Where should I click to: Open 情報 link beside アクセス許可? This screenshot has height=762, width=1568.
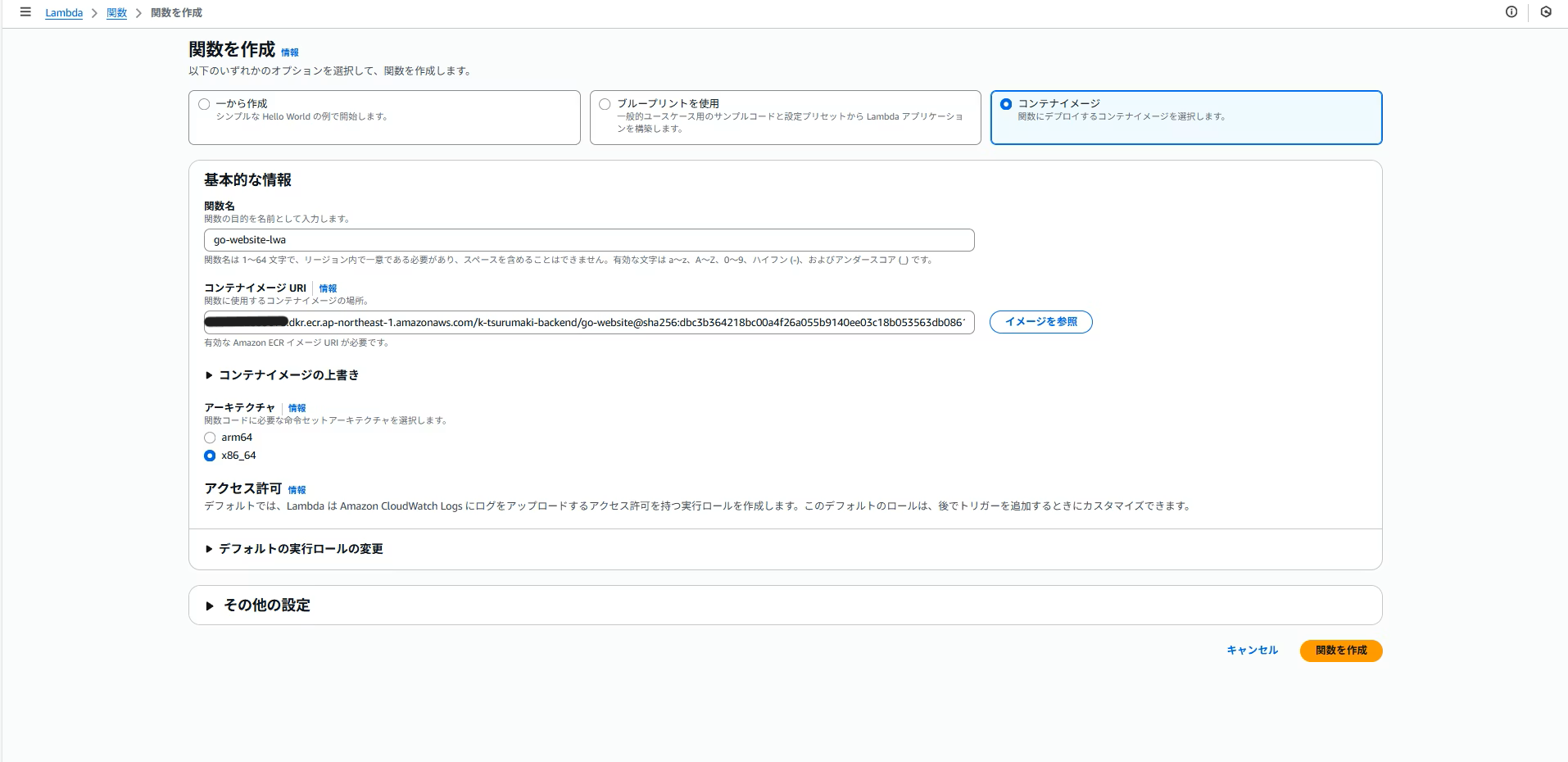(297, 490)
